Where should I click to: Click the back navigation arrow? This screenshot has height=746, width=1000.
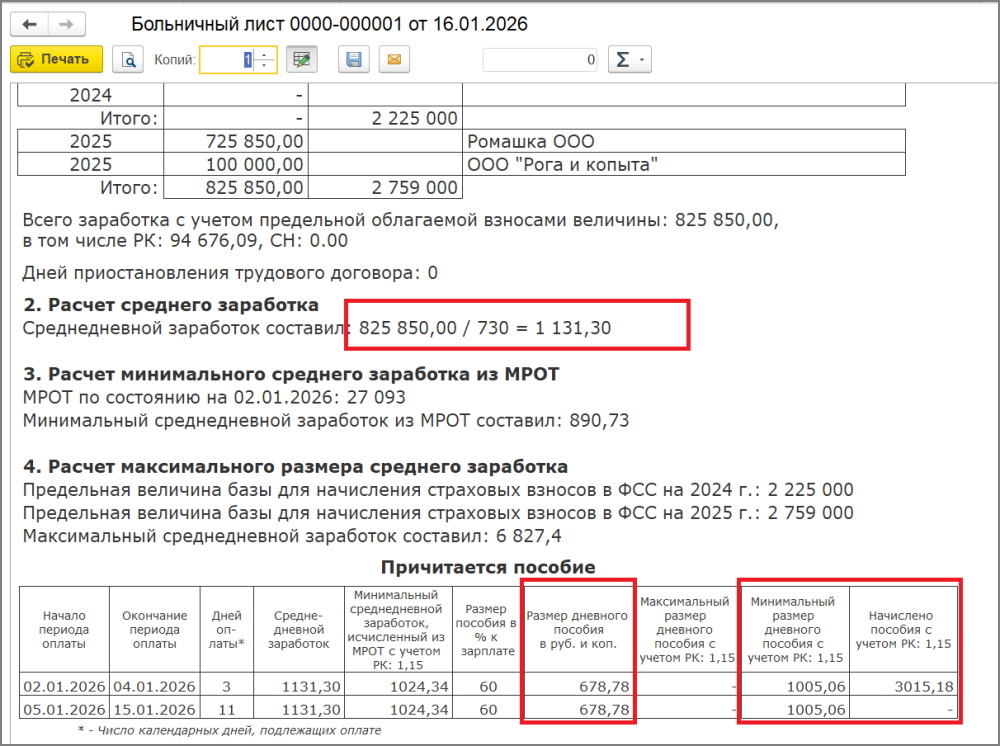point(29,24)
